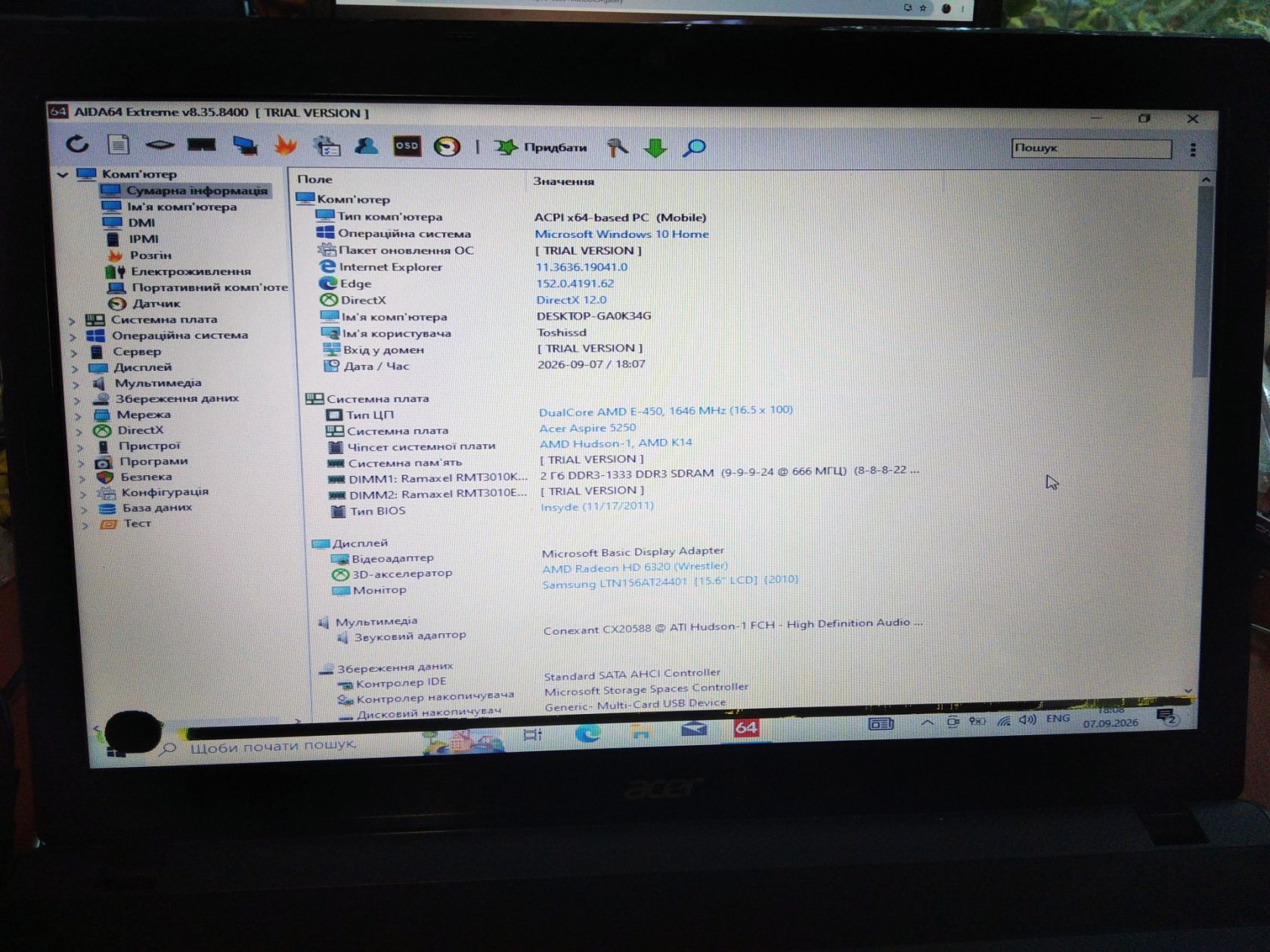
Task: Click the scrollbar down arrow
Action: tap(1188, 690)
